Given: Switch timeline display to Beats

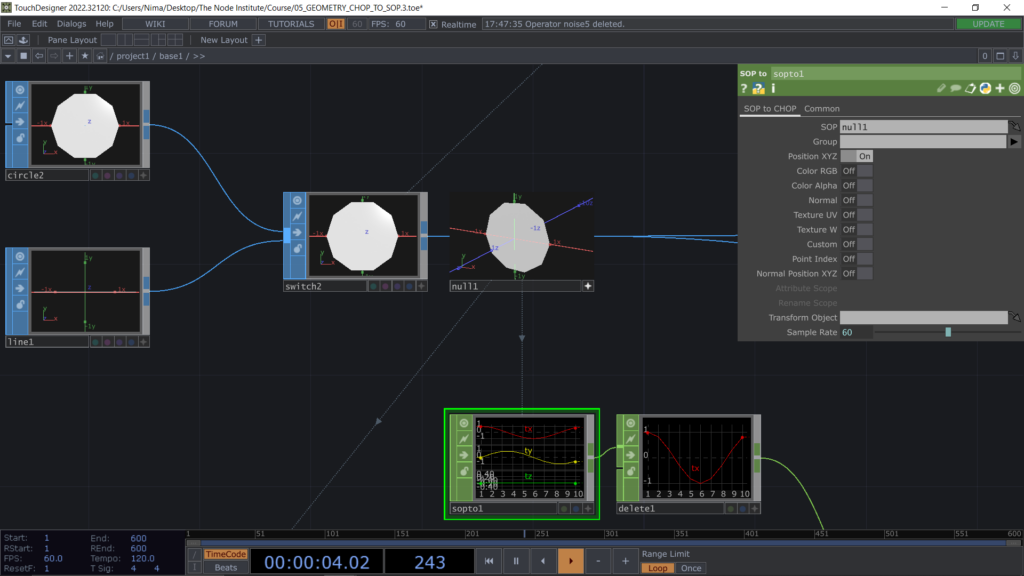Looking at the screenshot, I should [x=226, y=568].
